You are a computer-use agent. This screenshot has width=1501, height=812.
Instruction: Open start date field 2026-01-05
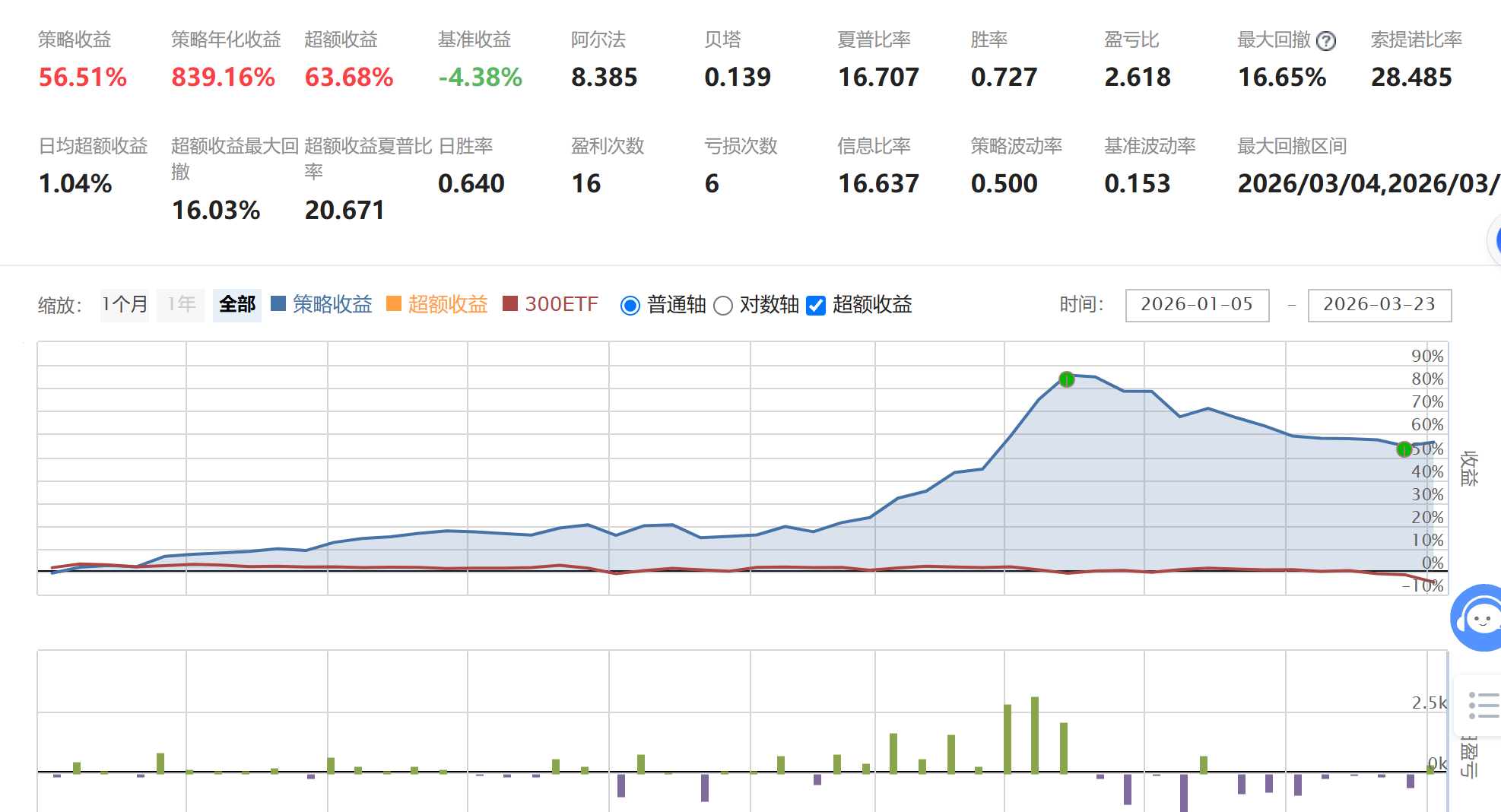click(1197, 305)
